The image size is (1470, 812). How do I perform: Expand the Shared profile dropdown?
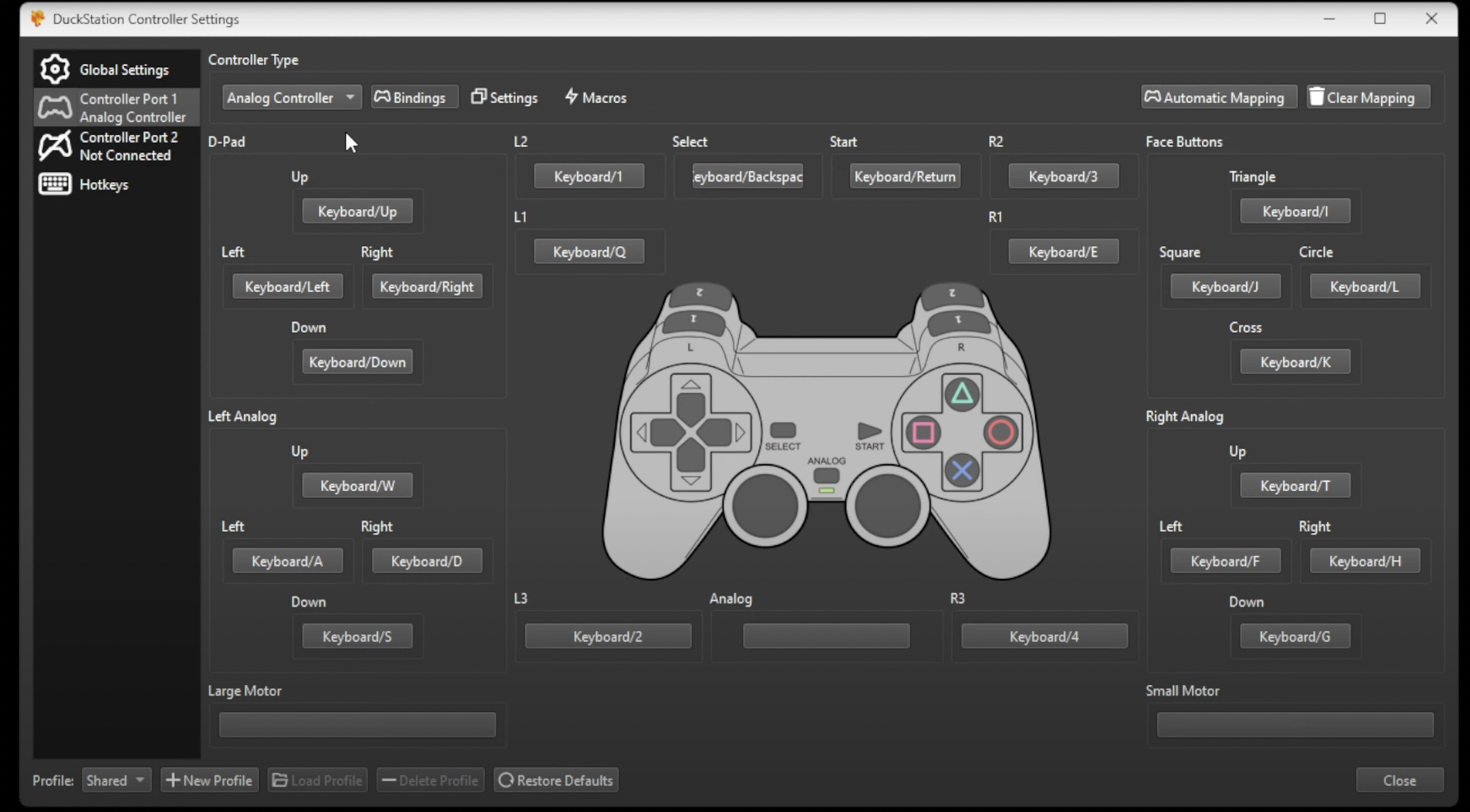pos(117,780)
